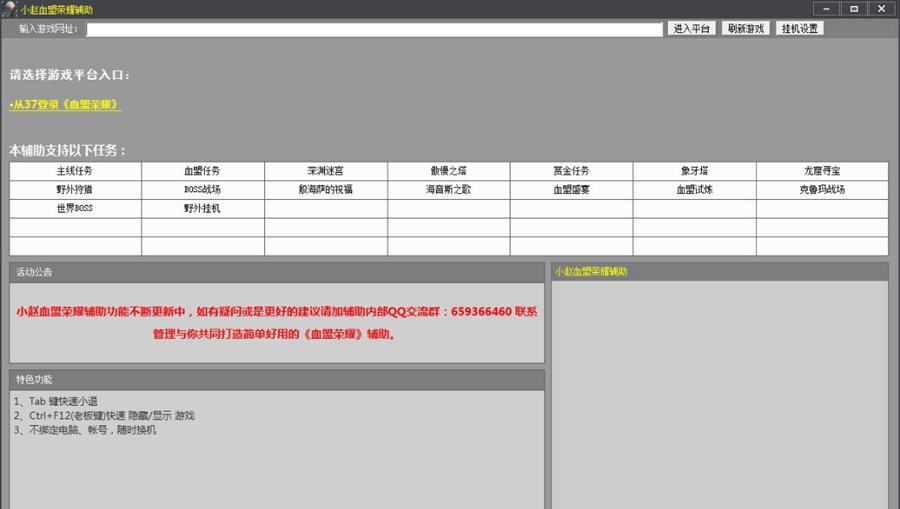Click the 输入游戏网址 label

point(48,29)
